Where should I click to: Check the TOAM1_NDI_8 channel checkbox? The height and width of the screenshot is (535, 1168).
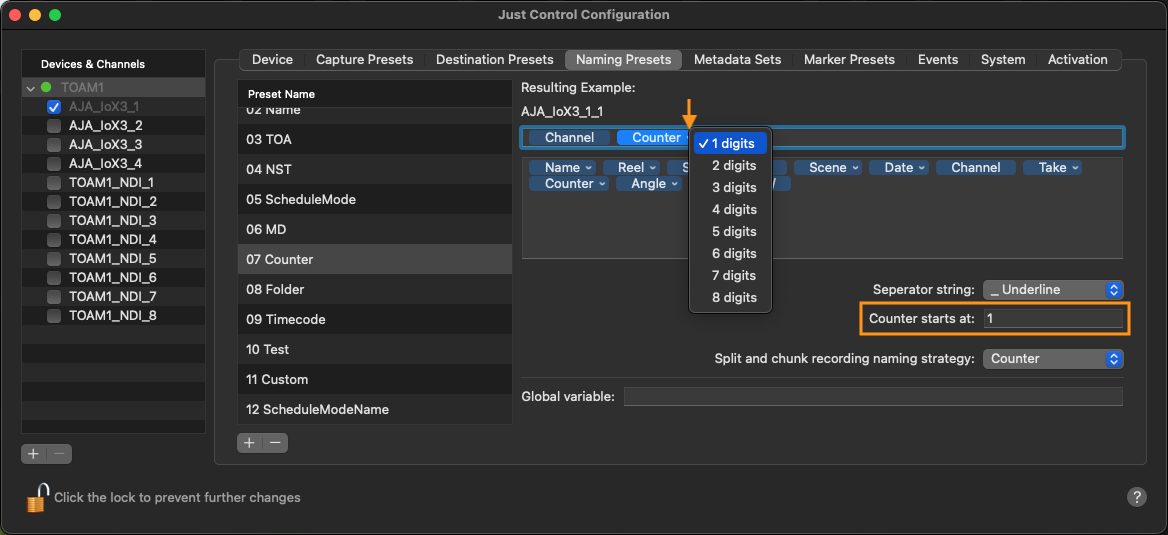click(54, 316)
